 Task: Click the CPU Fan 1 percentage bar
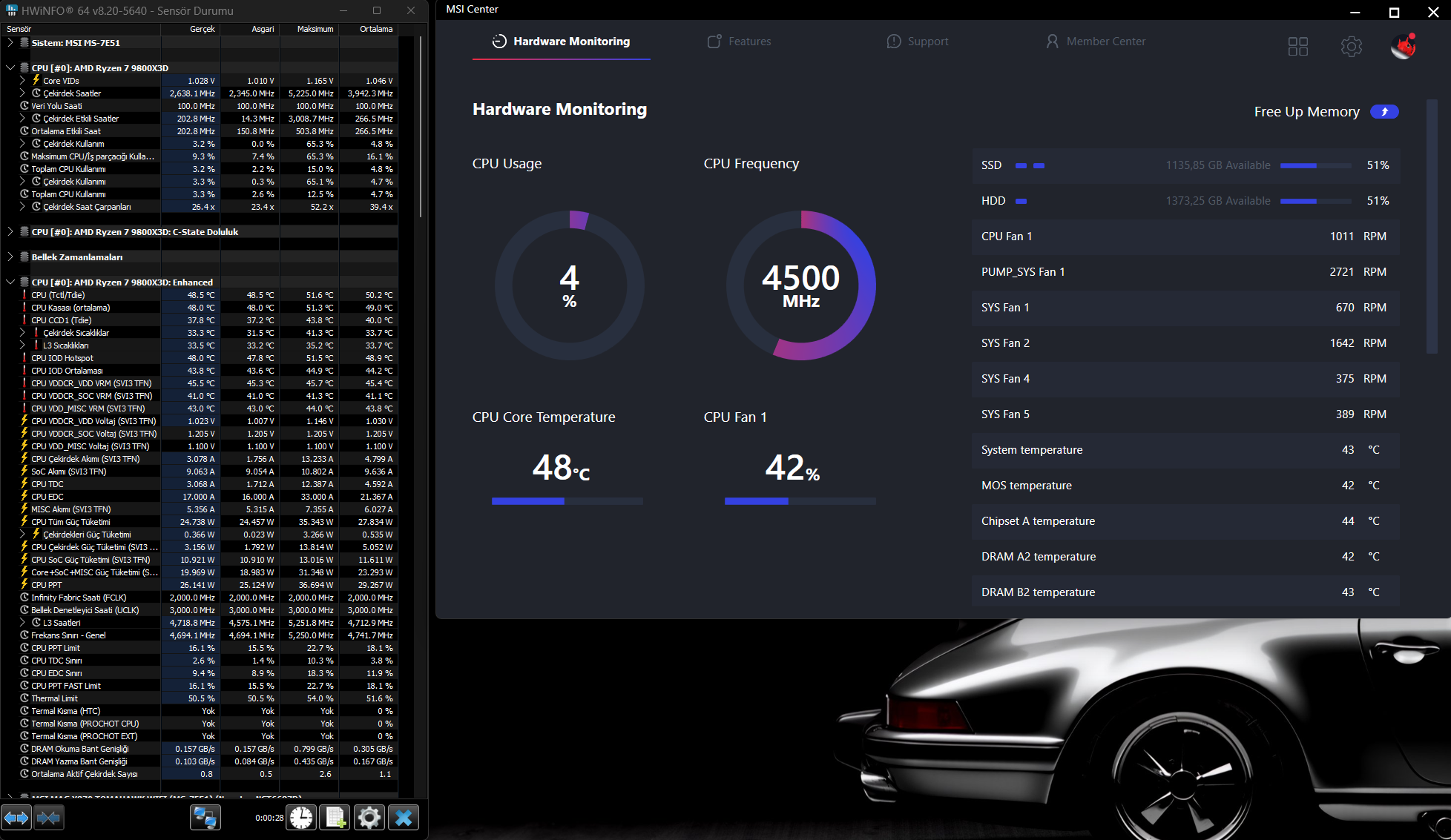[x=800, y=501]
